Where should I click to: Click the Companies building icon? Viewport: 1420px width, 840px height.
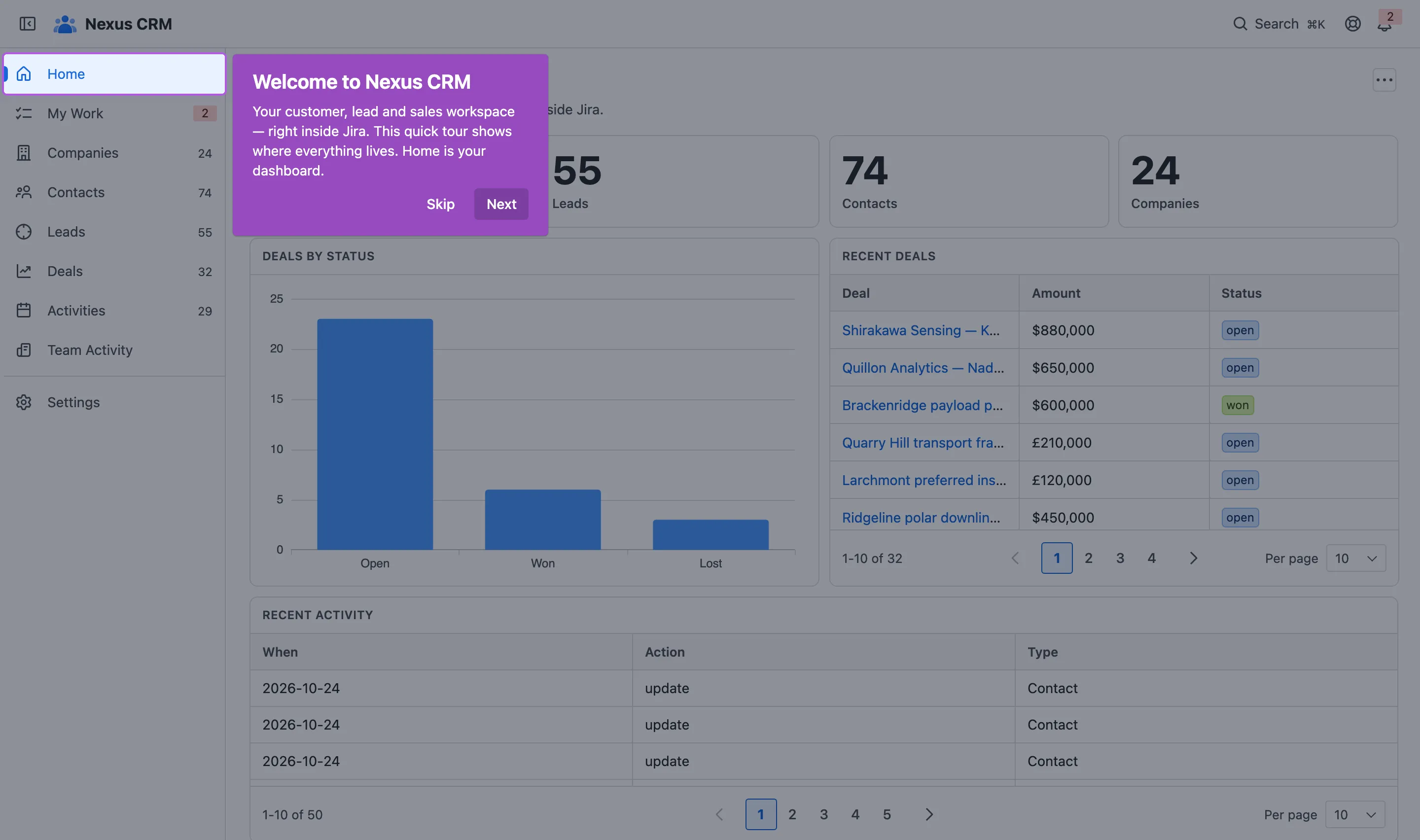24,153
